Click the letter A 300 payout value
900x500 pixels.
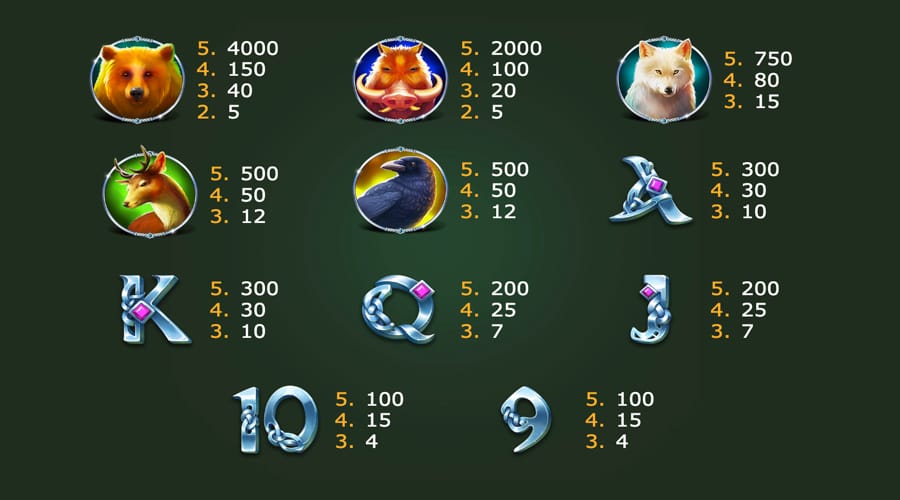pyautogui.click(x=761, y=169)
